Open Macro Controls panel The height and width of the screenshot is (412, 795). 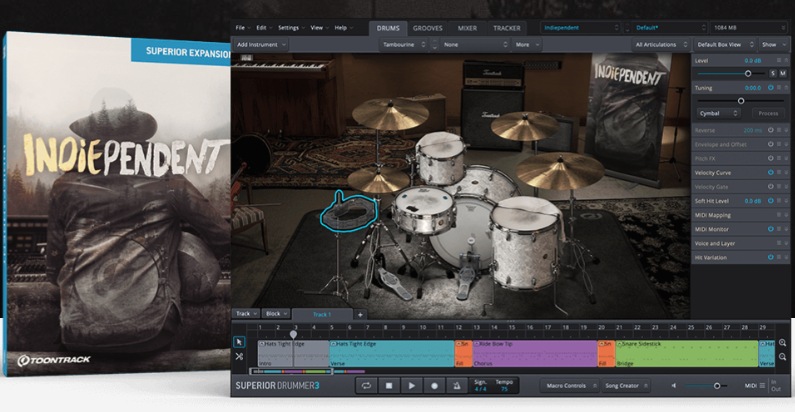tap(569, 386)
